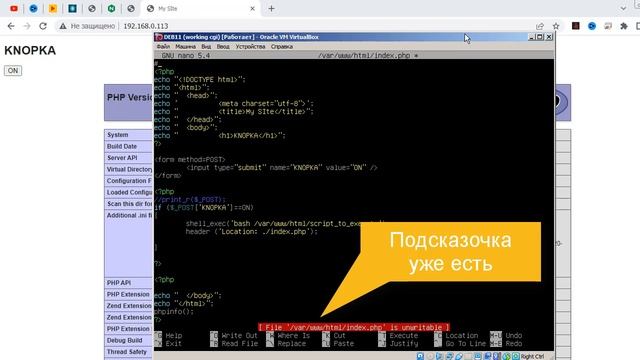Click the Thread Safety row label
This screenshot has height=360, width=640.
(x=127, y=351)
